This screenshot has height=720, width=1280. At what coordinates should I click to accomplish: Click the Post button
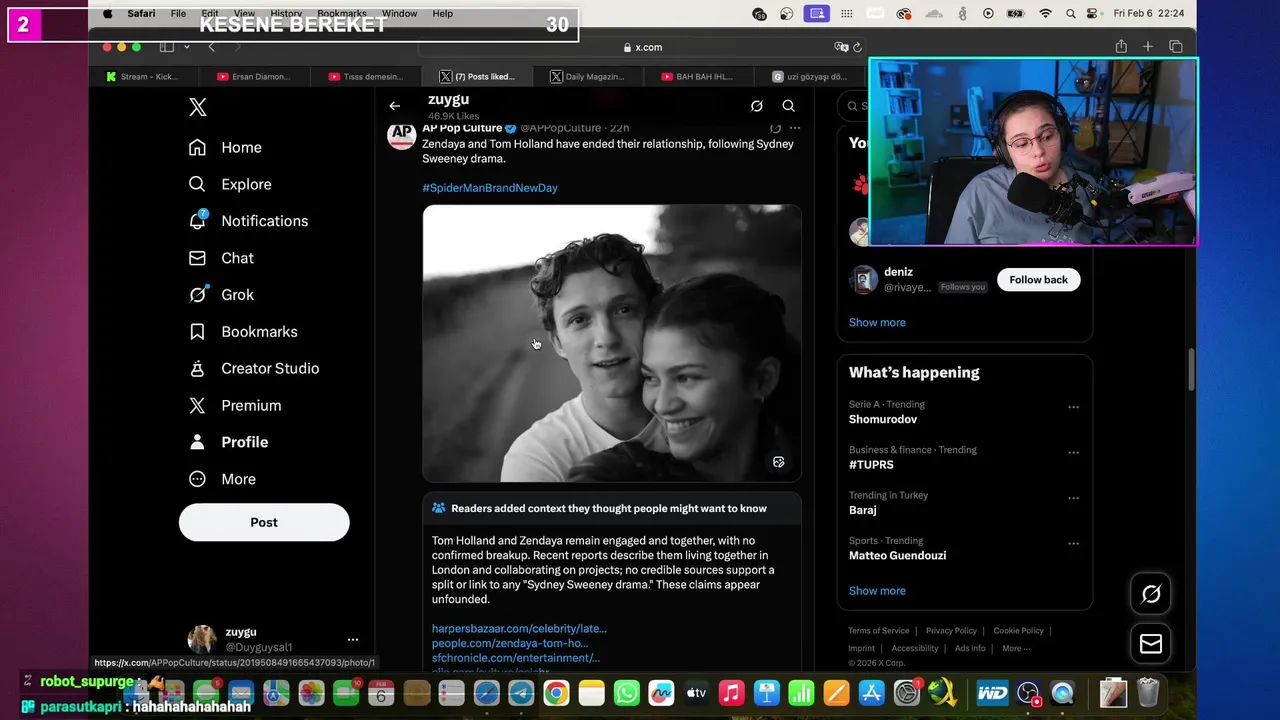tap(264, 522)
